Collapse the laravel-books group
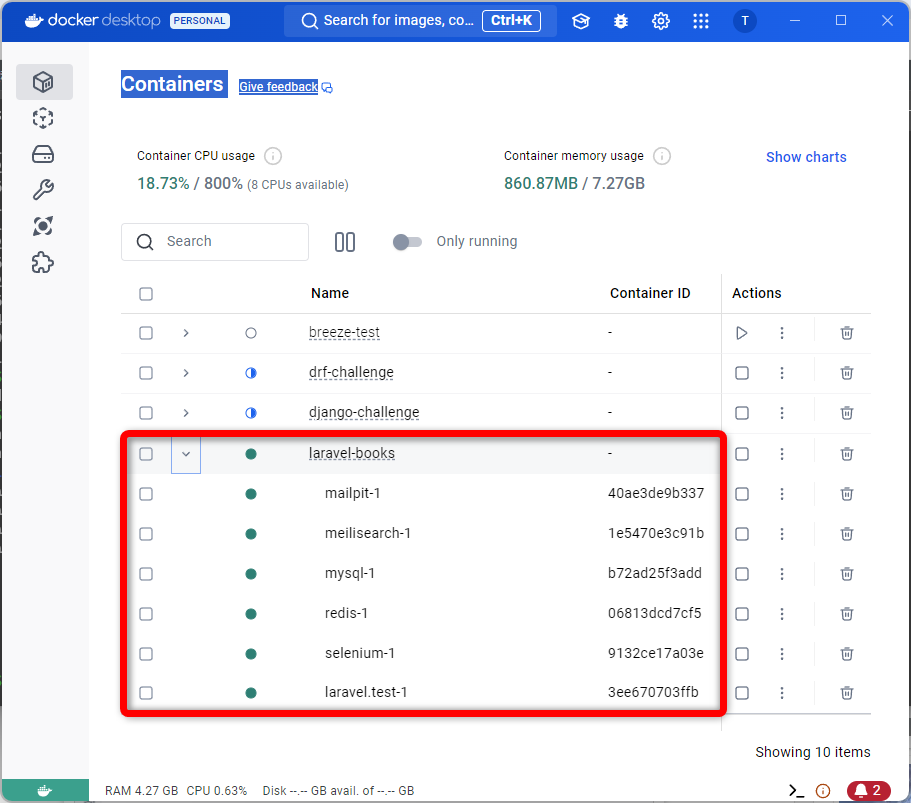Viewport: 911px width, 803px height. click(x=185, y=453)
